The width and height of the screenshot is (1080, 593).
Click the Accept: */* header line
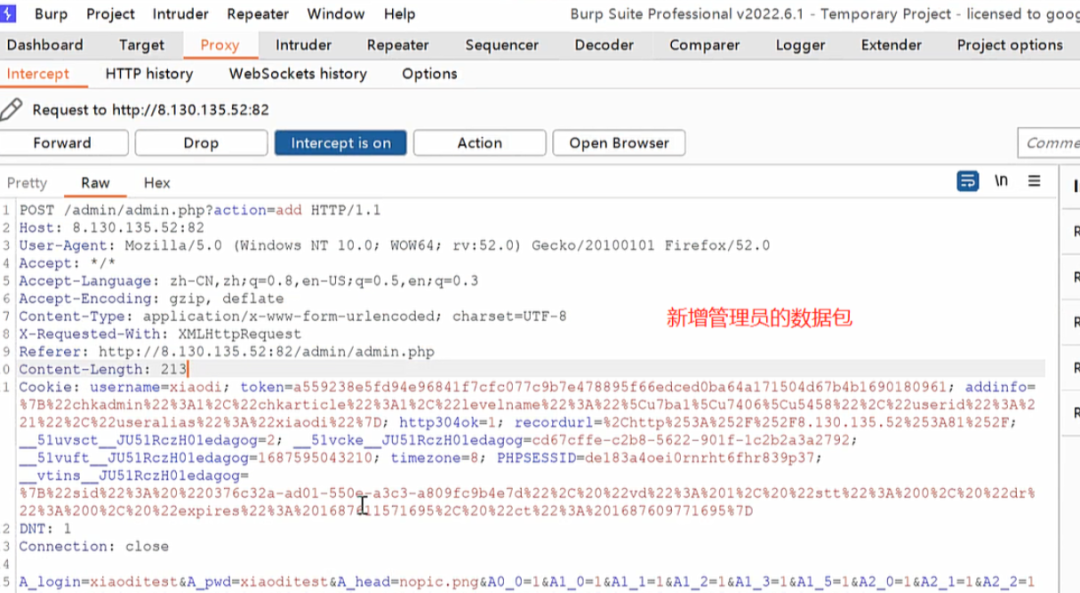(x=67, y=263)
